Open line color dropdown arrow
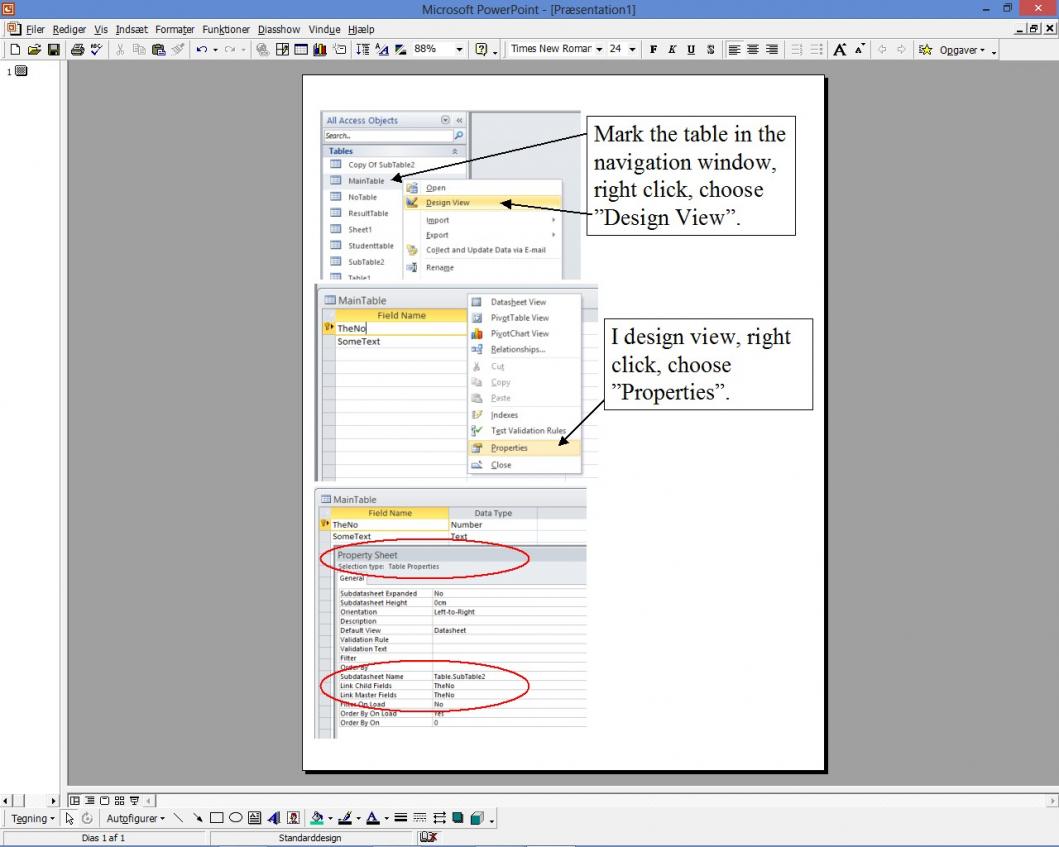Screen dimensions: 1059x847 (358, 818)
